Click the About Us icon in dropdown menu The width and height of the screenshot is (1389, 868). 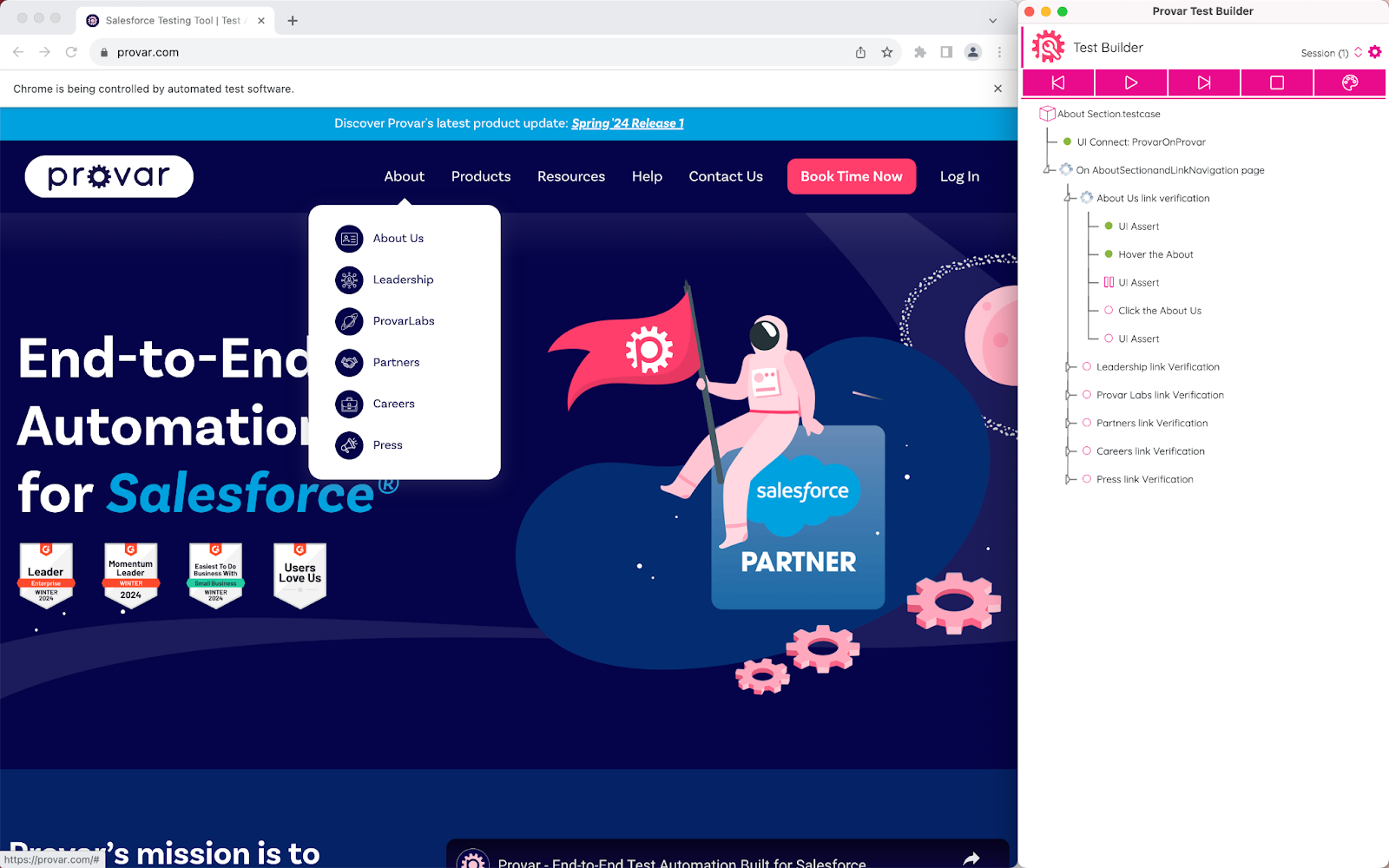[349, 238]
